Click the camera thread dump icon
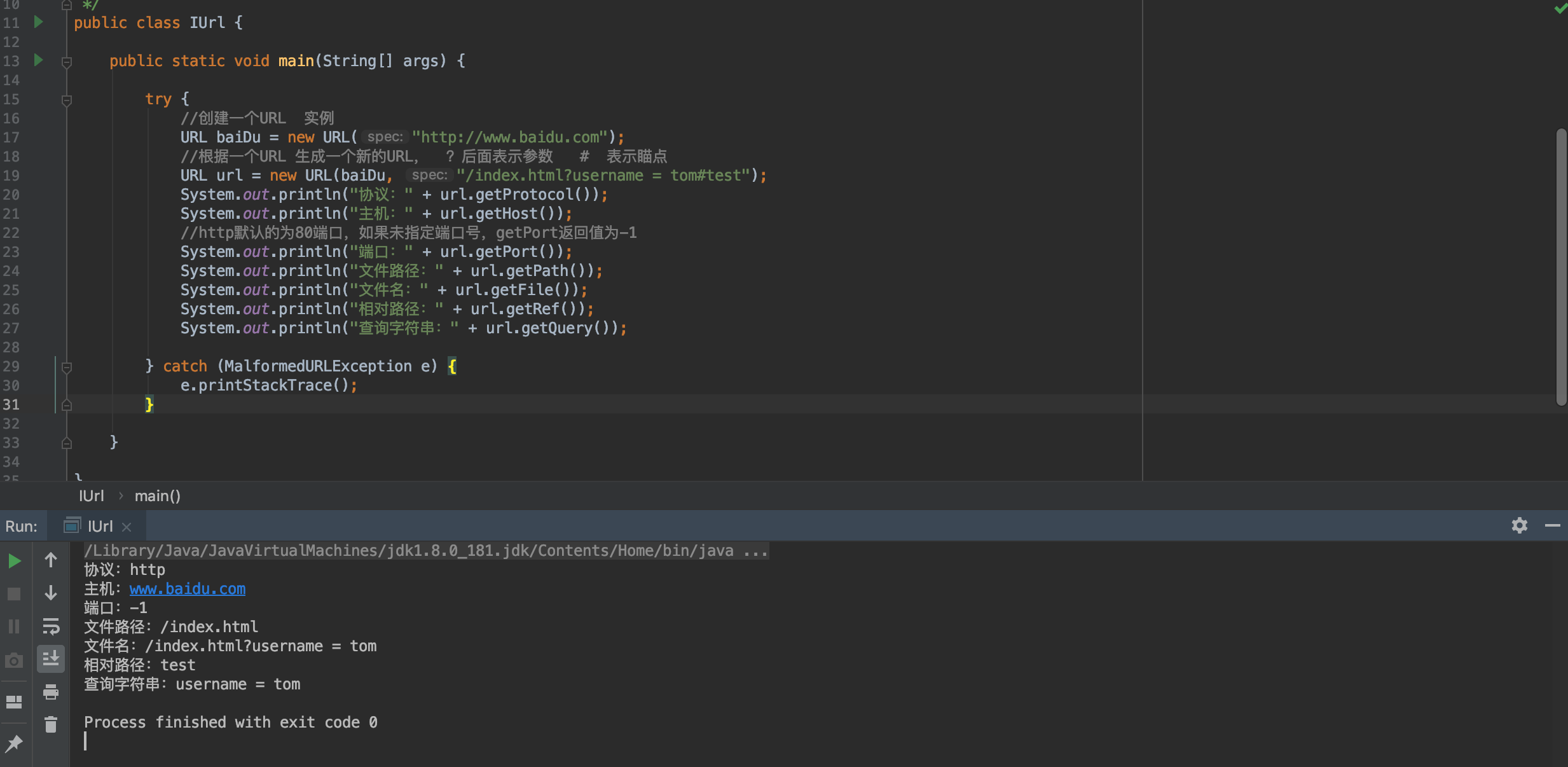Screen dimensions: 1568x767 click(14, 661)
